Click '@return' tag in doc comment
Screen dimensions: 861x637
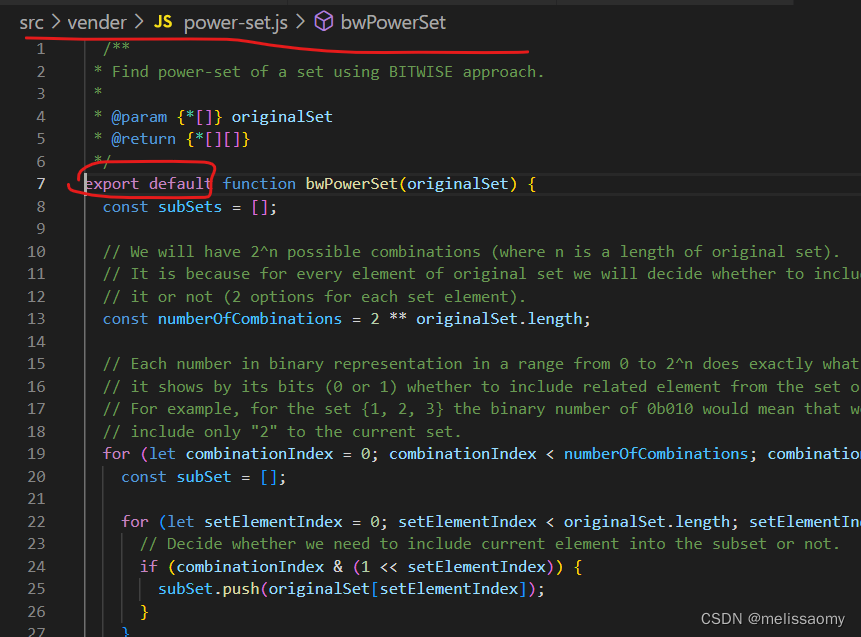click(144, 139)
